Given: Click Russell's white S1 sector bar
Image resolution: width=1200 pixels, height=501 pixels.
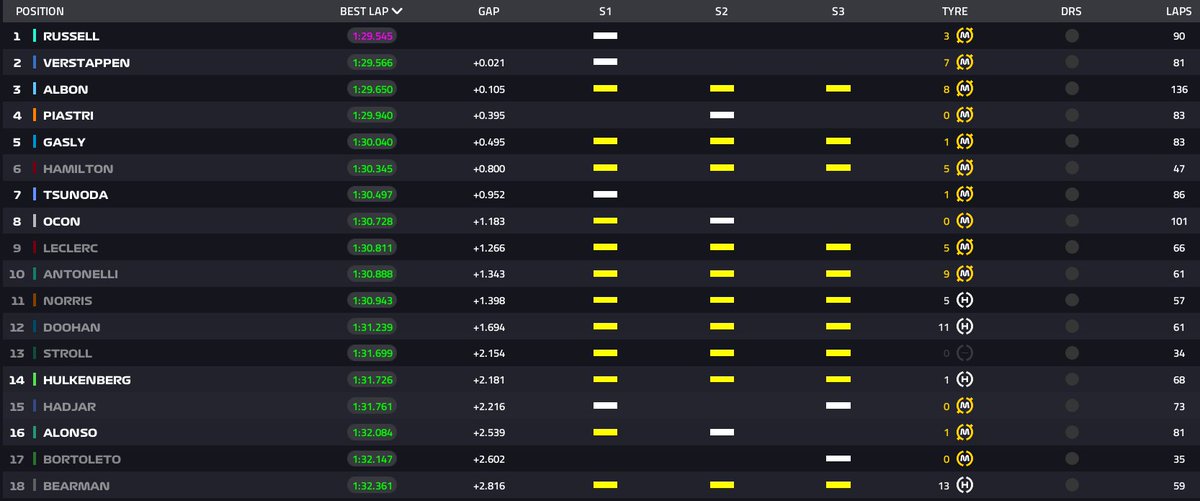Looking at the screenshot, I should tap(605, 36).
